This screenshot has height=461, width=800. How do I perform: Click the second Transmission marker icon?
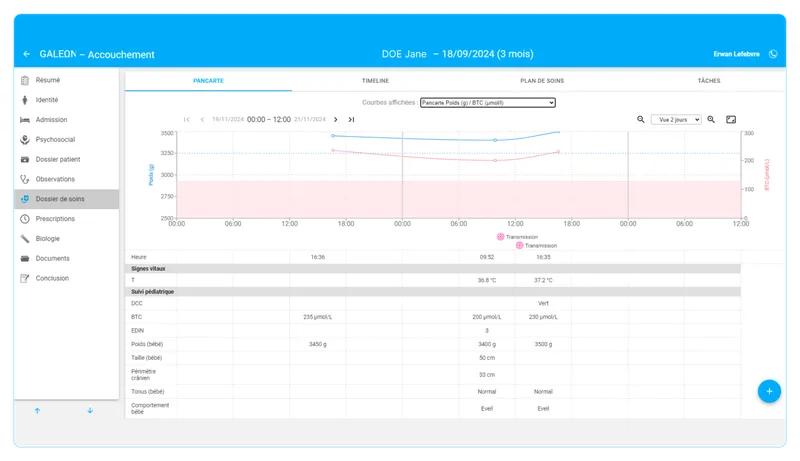tap(519, 245)
